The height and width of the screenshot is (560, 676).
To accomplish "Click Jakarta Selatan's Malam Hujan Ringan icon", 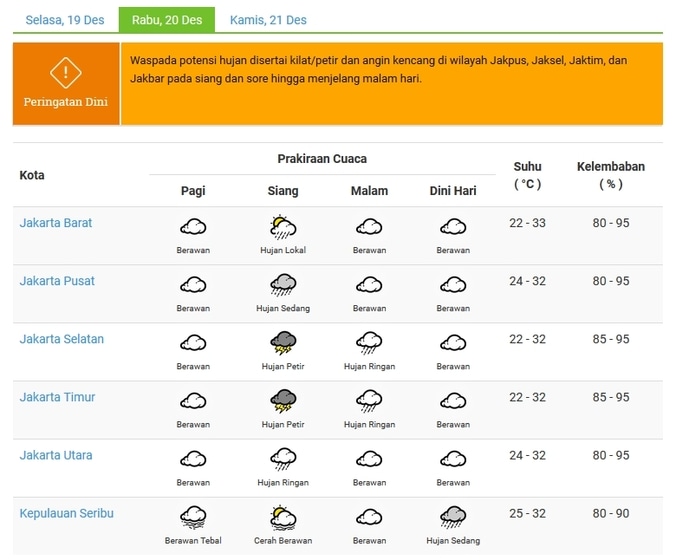I will tap(369, 343).
